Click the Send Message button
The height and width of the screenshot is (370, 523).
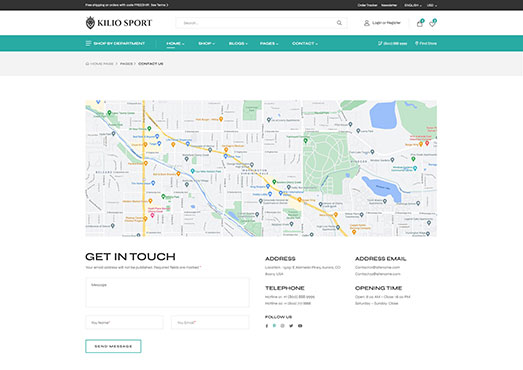(x=113, y=346)
